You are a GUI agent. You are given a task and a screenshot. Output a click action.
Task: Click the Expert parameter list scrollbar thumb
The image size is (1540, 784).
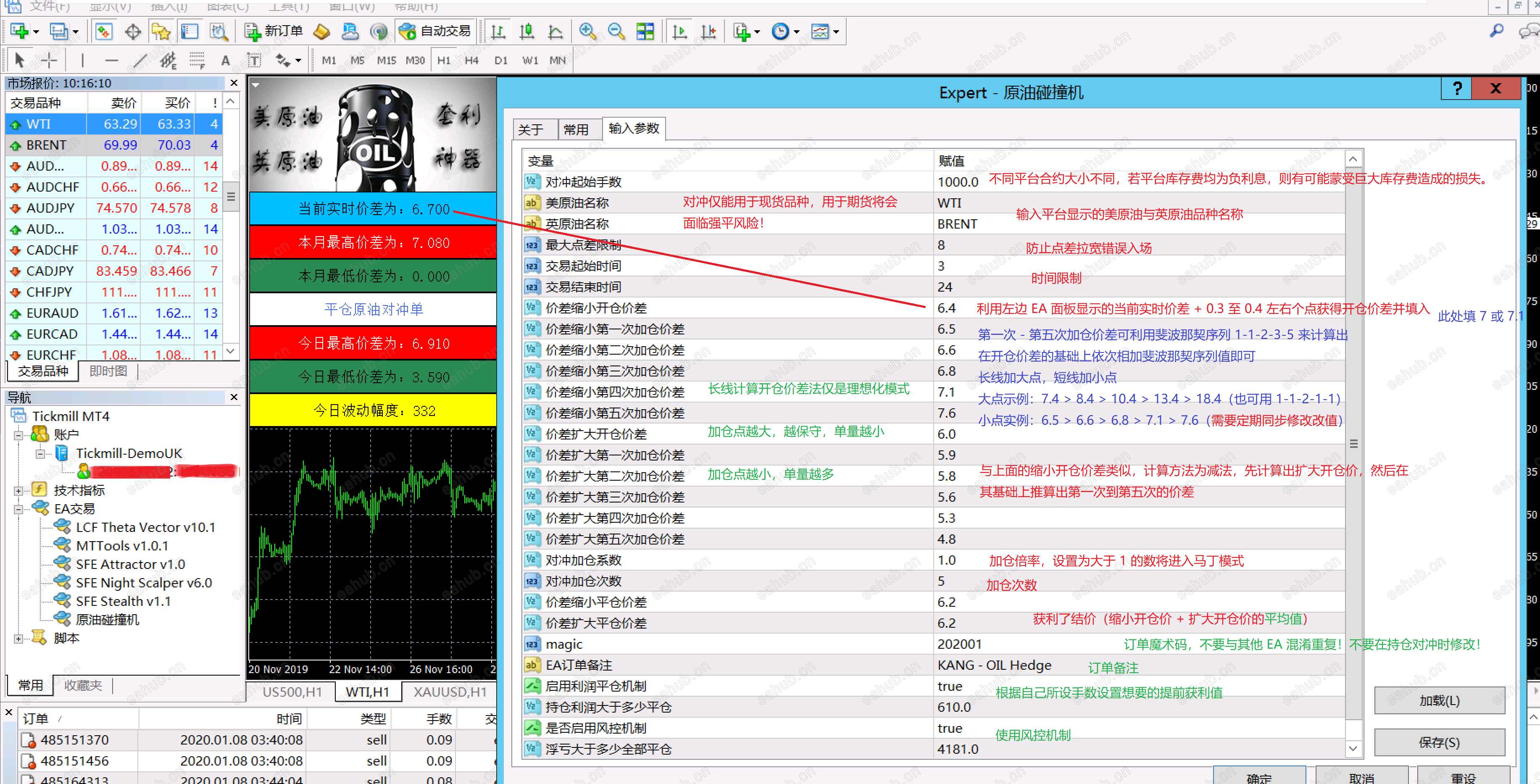1353,443
